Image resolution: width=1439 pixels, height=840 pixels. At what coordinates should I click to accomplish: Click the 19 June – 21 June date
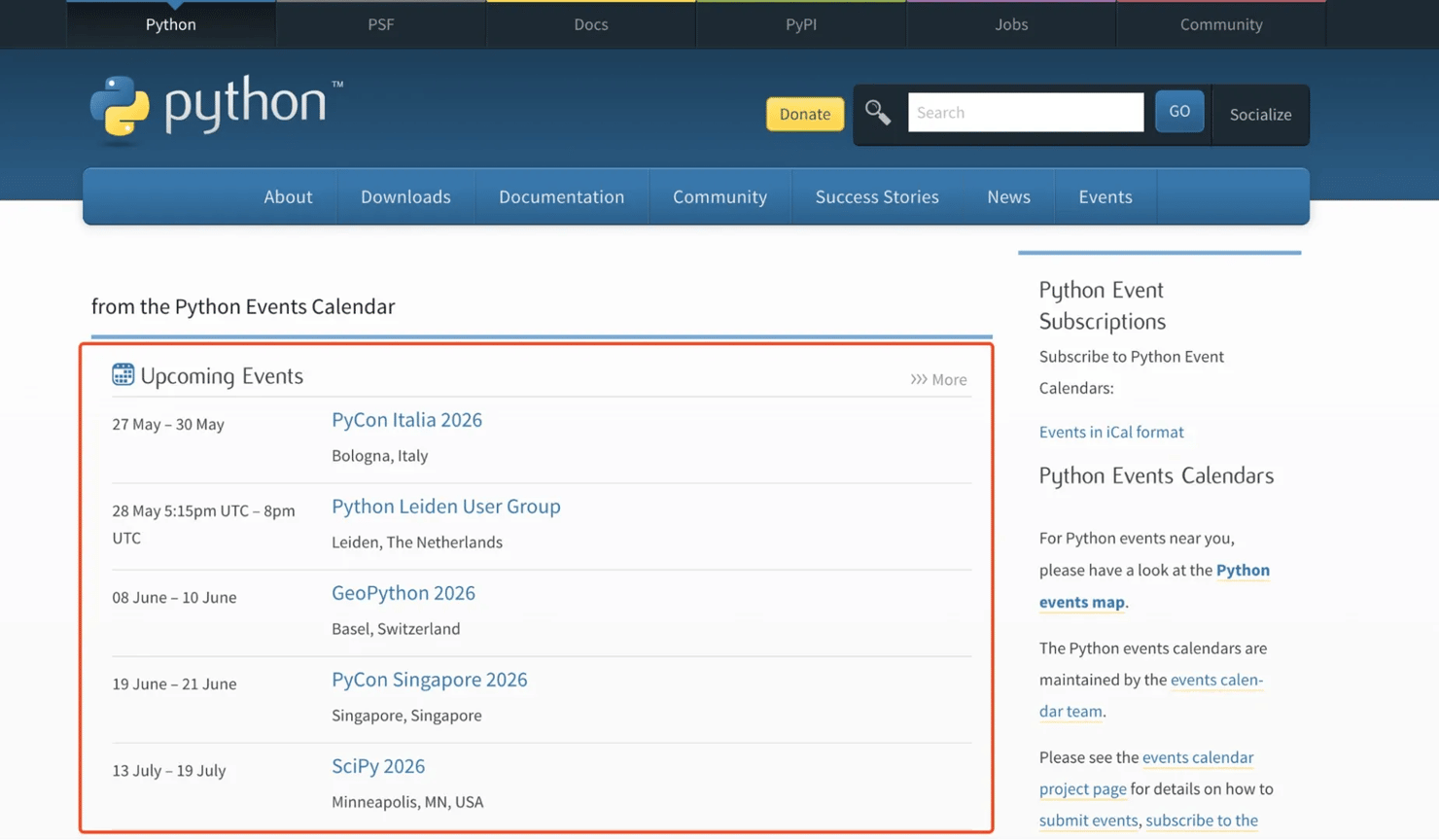174,683
